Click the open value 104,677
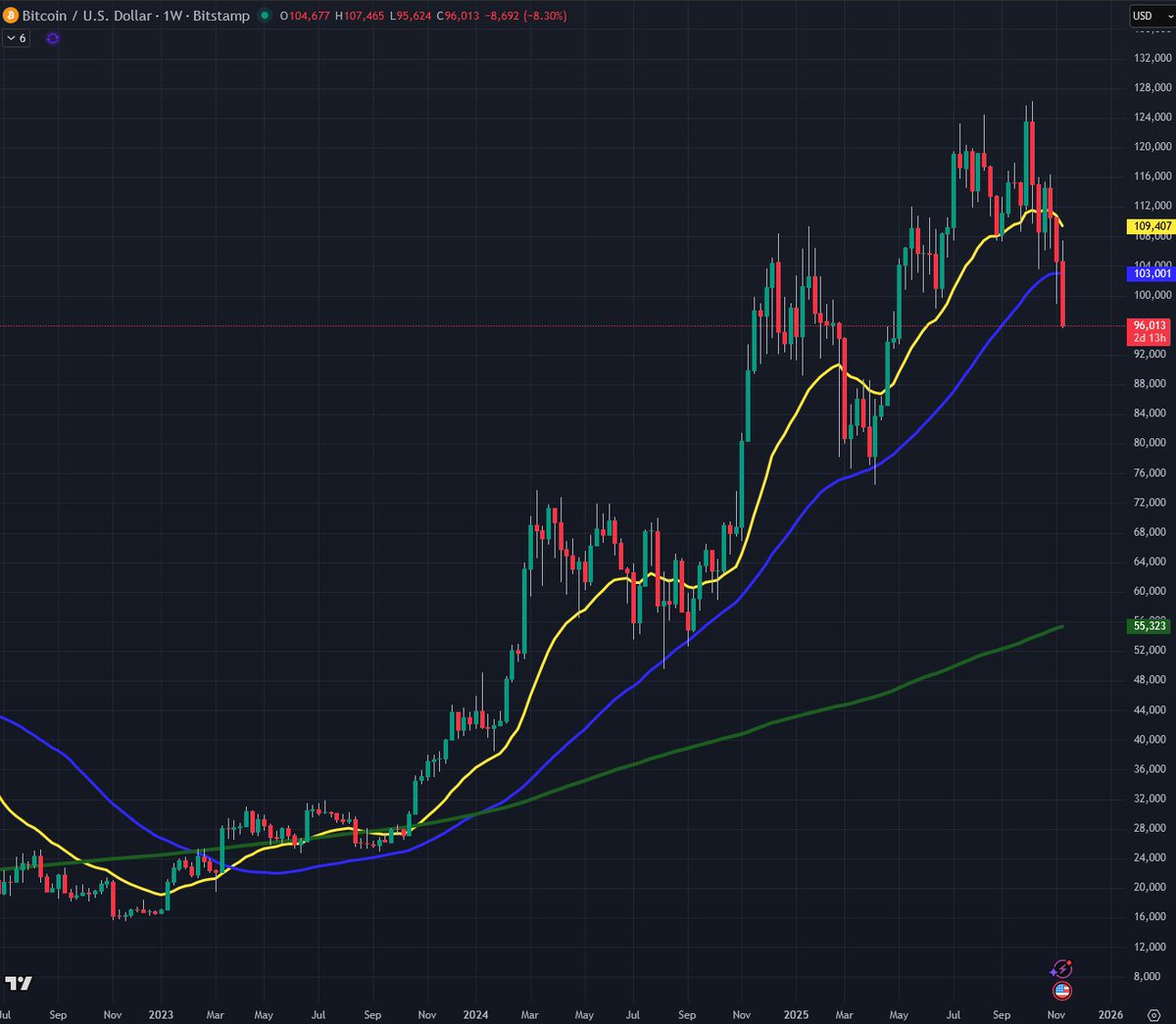The width and height of the screenshot is (1176, 1024). tap(309, 16)
